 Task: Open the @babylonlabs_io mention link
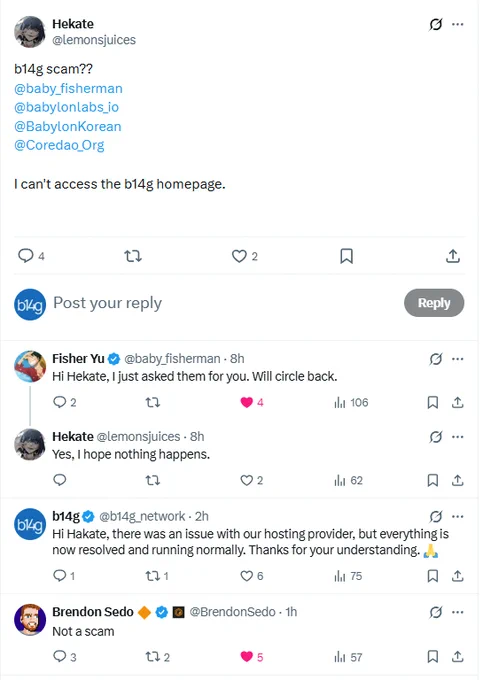pyautogui.click(x=66, y=107)
